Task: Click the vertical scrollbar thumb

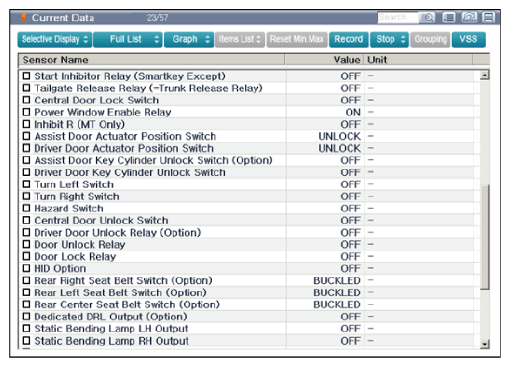Action: click(x=485, y=237)
